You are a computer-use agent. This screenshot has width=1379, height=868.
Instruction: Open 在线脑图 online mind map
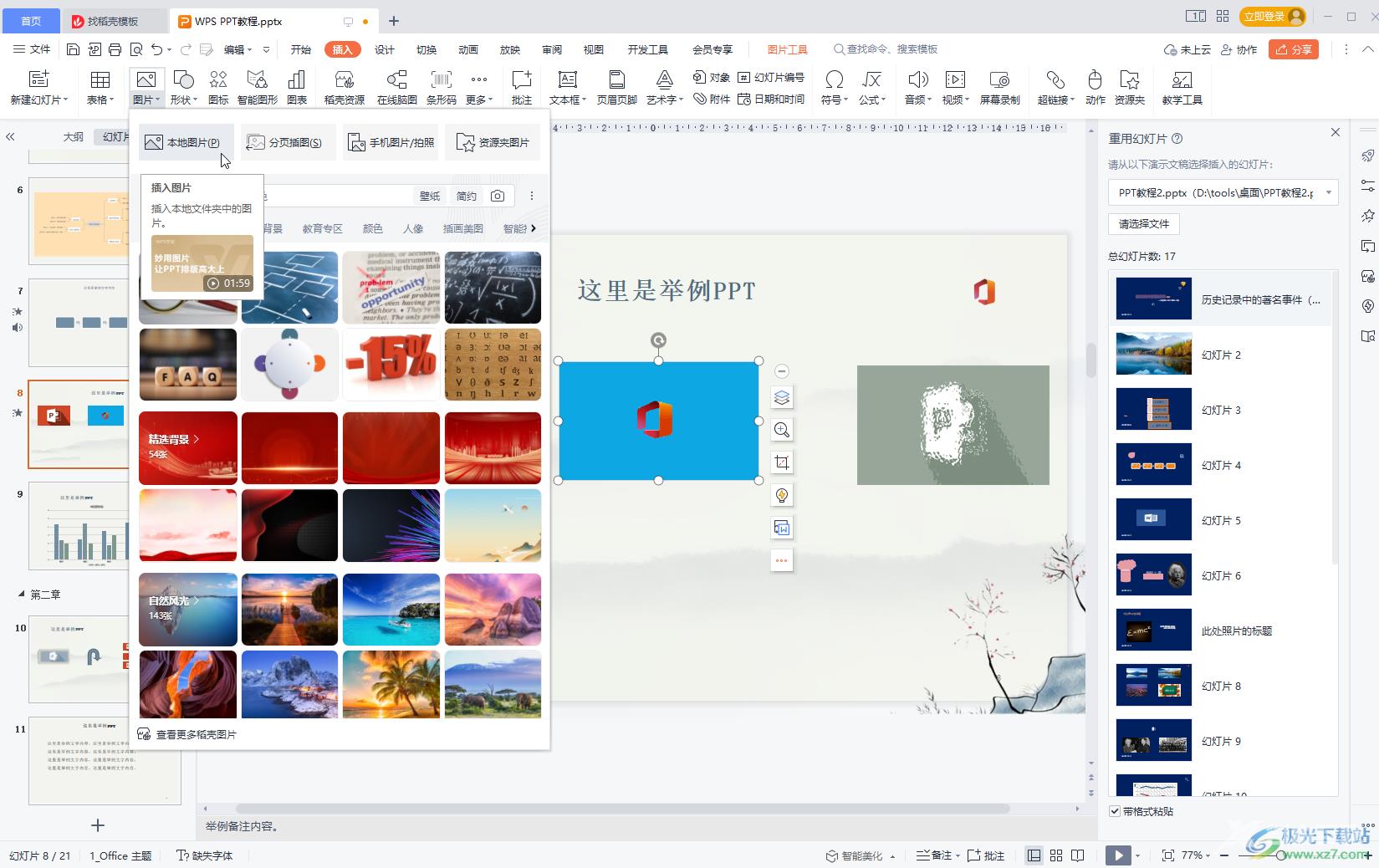(x=397, y=87)
